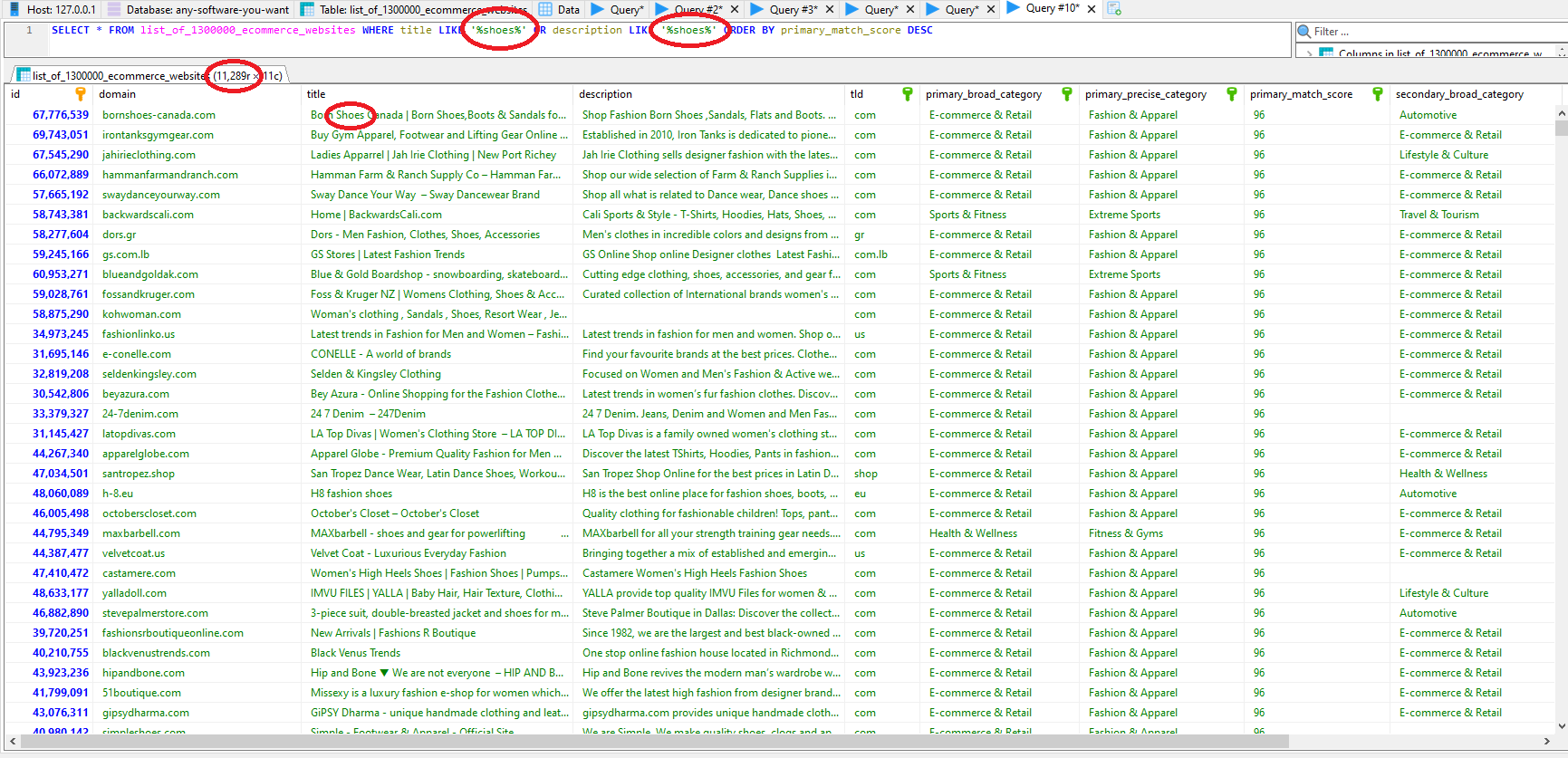Image resolution: width=1568 pixels, height=758 pixels.
Task: Select the dors.gr domain cell
Action: click(197, 235)
